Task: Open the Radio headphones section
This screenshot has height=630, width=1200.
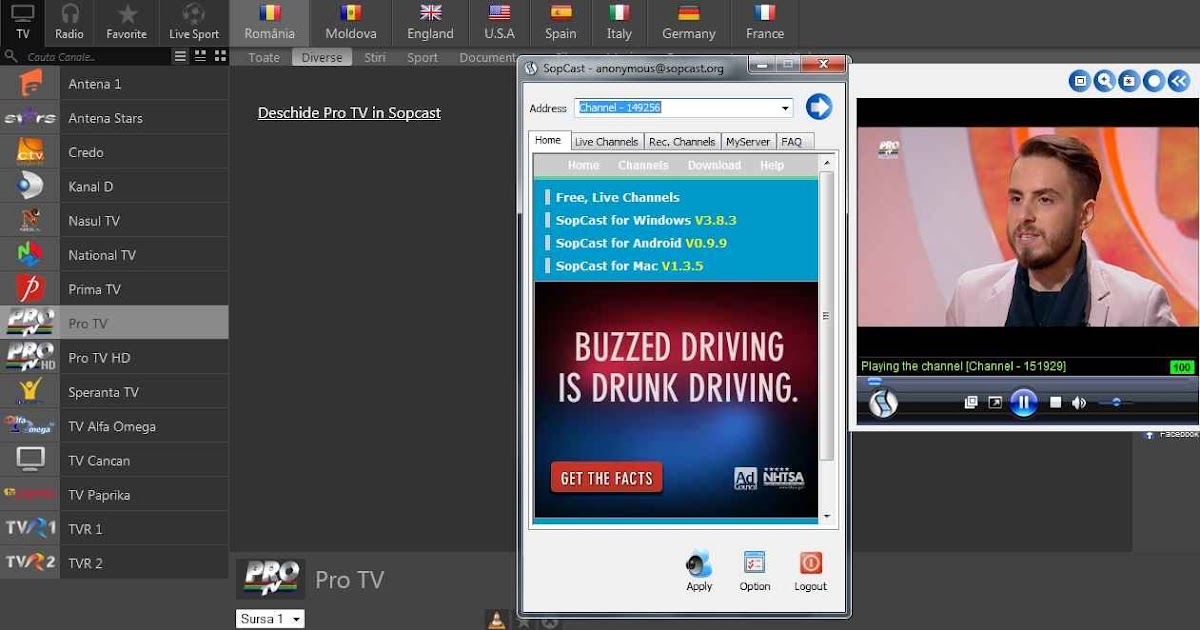Action: click(69, 22)
